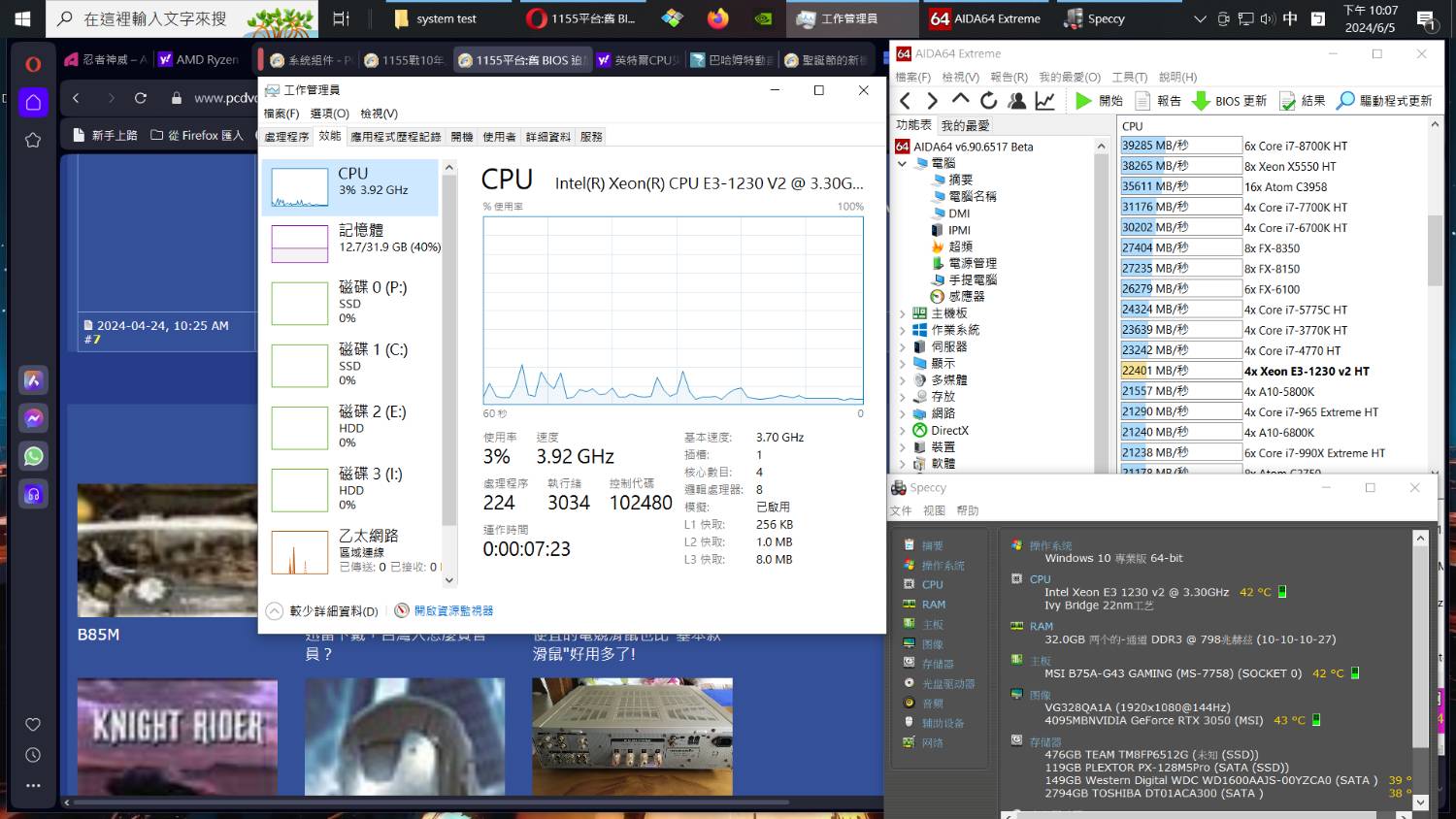The image size is (1456, 819).
Task: Select RAM section in Speccy sidebar
Action: coord(934,604)
